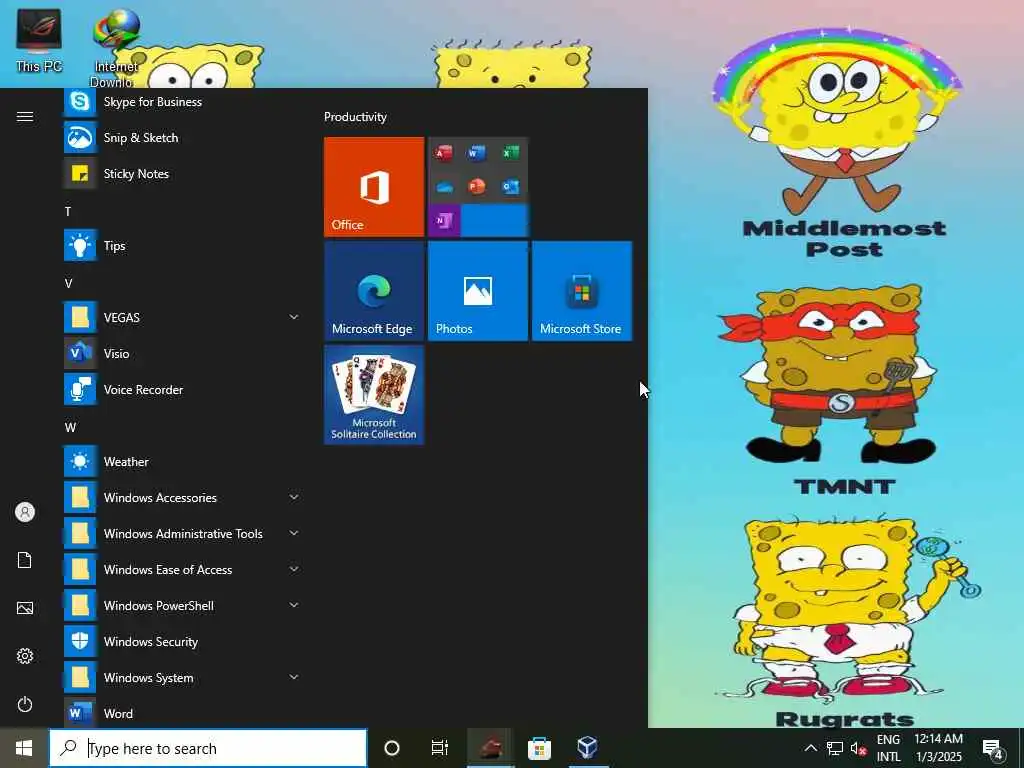
Task: Expand the Start menu hamburger navigation
Action: tap(25, 116)
